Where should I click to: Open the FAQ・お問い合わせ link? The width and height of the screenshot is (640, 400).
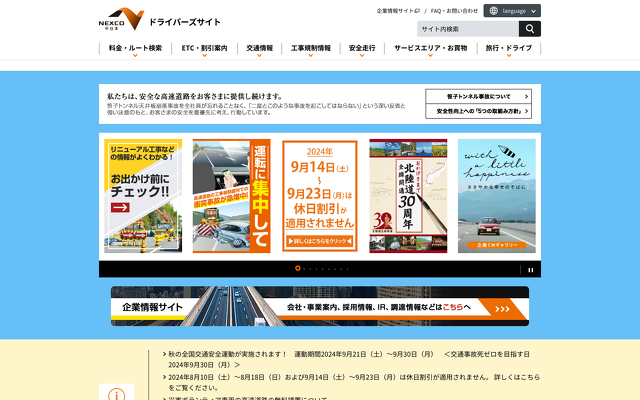pyautogui.click(x=454, y=11)
